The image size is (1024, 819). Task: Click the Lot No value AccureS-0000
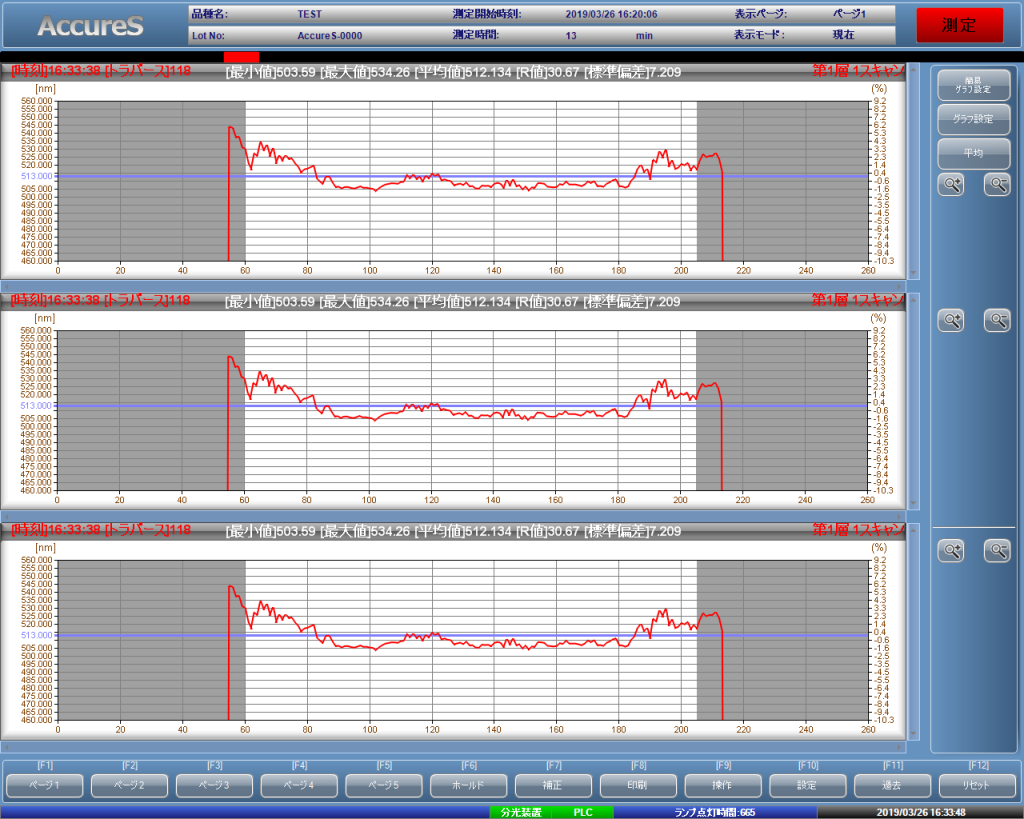pos(330,36)
